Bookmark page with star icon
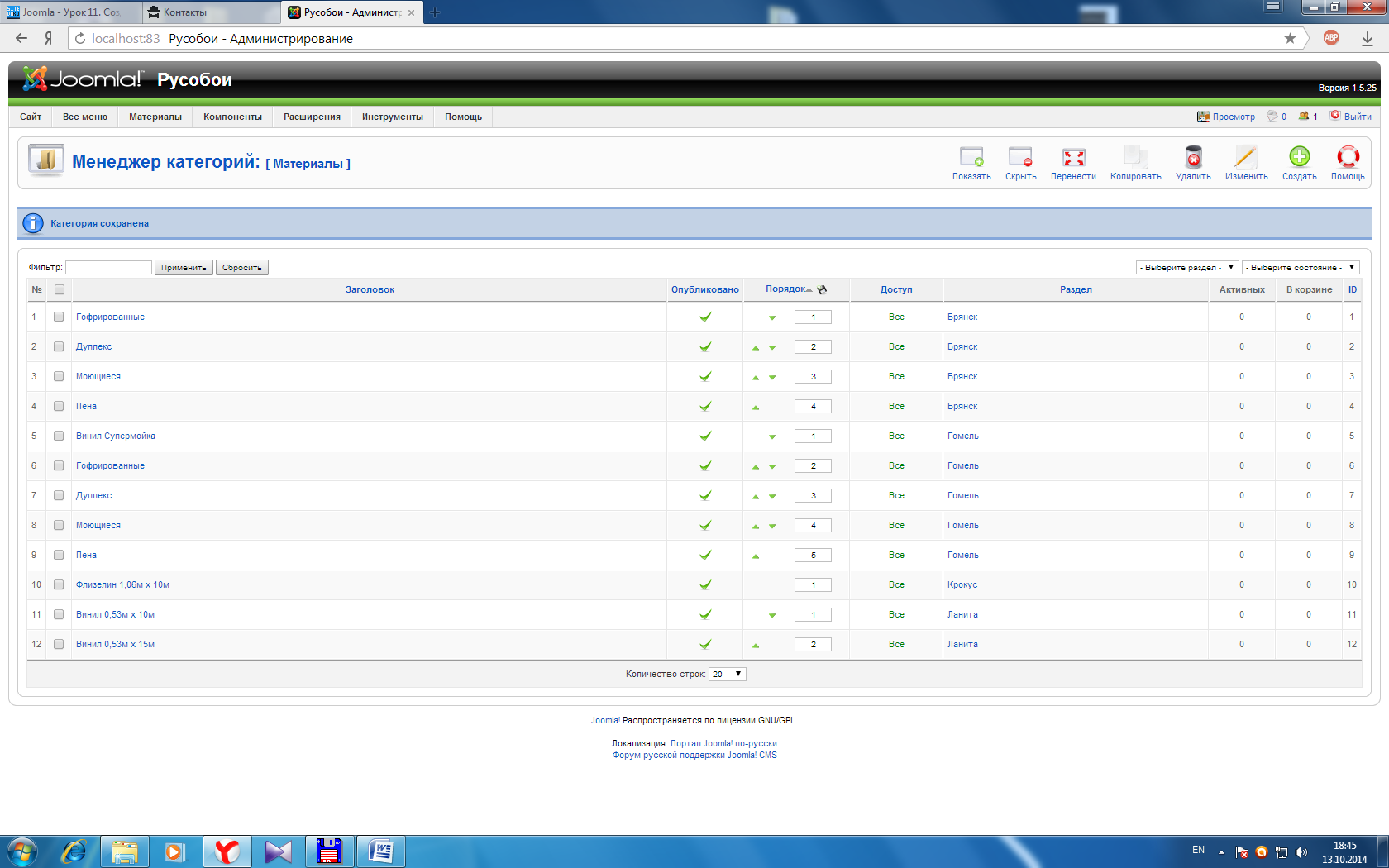The width and height of the screenshot is (1389, 868). point(1290,38)
